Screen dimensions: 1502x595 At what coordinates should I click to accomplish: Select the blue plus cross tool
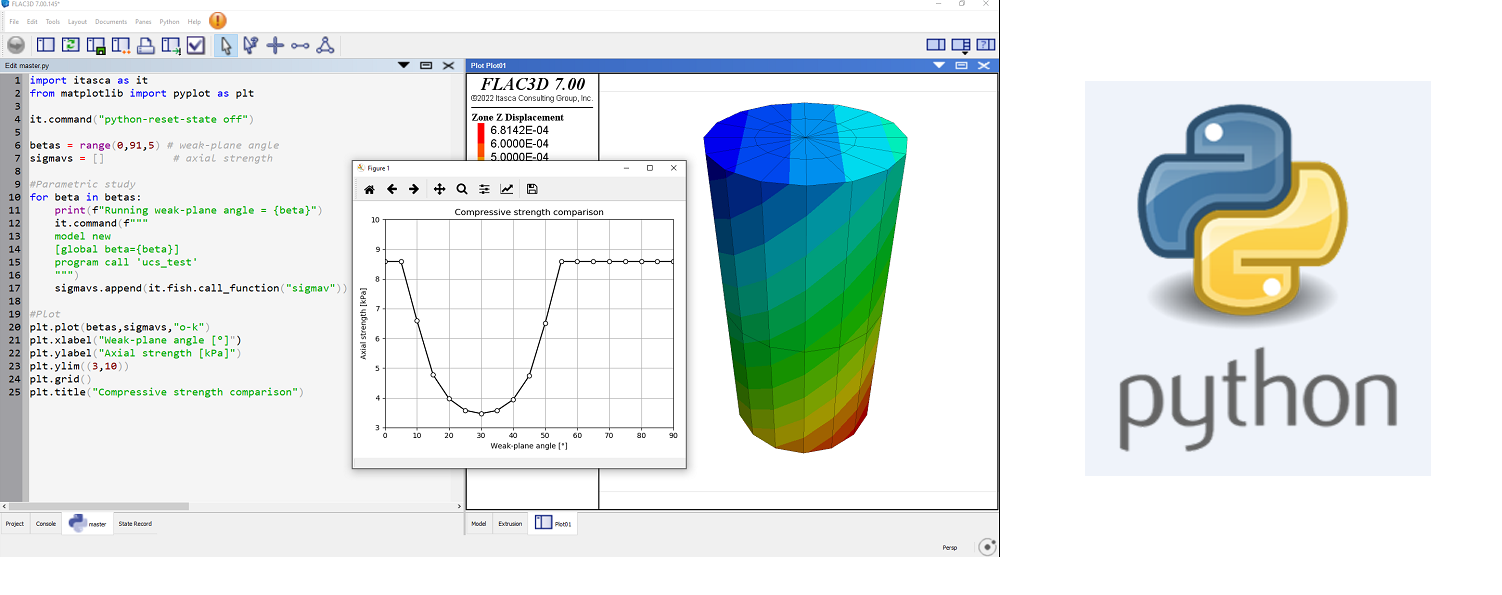275,45
